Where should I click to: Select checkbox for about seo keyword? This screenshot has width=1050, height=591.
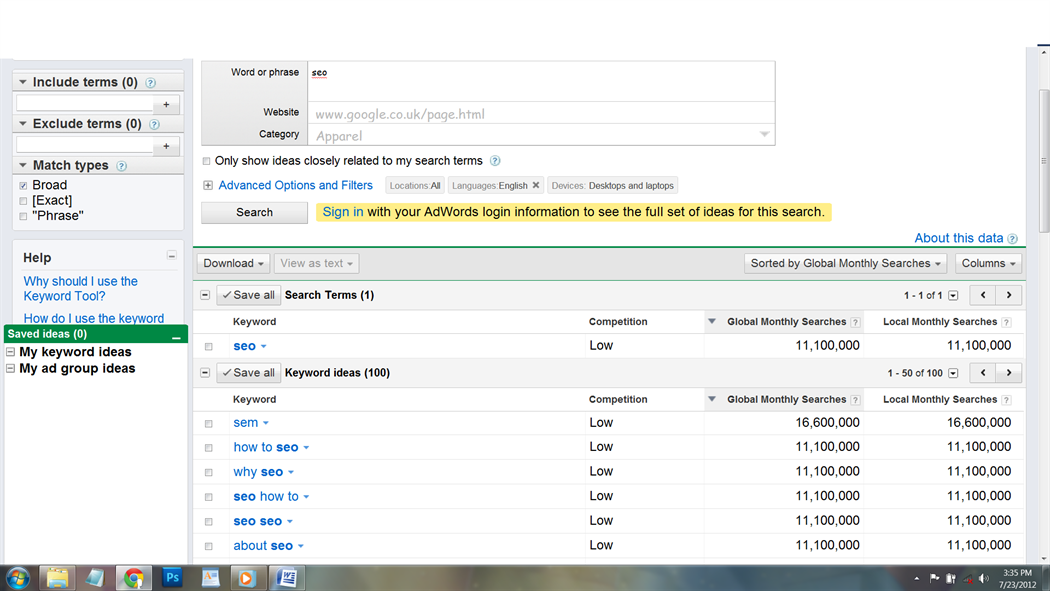coord(209,546)
